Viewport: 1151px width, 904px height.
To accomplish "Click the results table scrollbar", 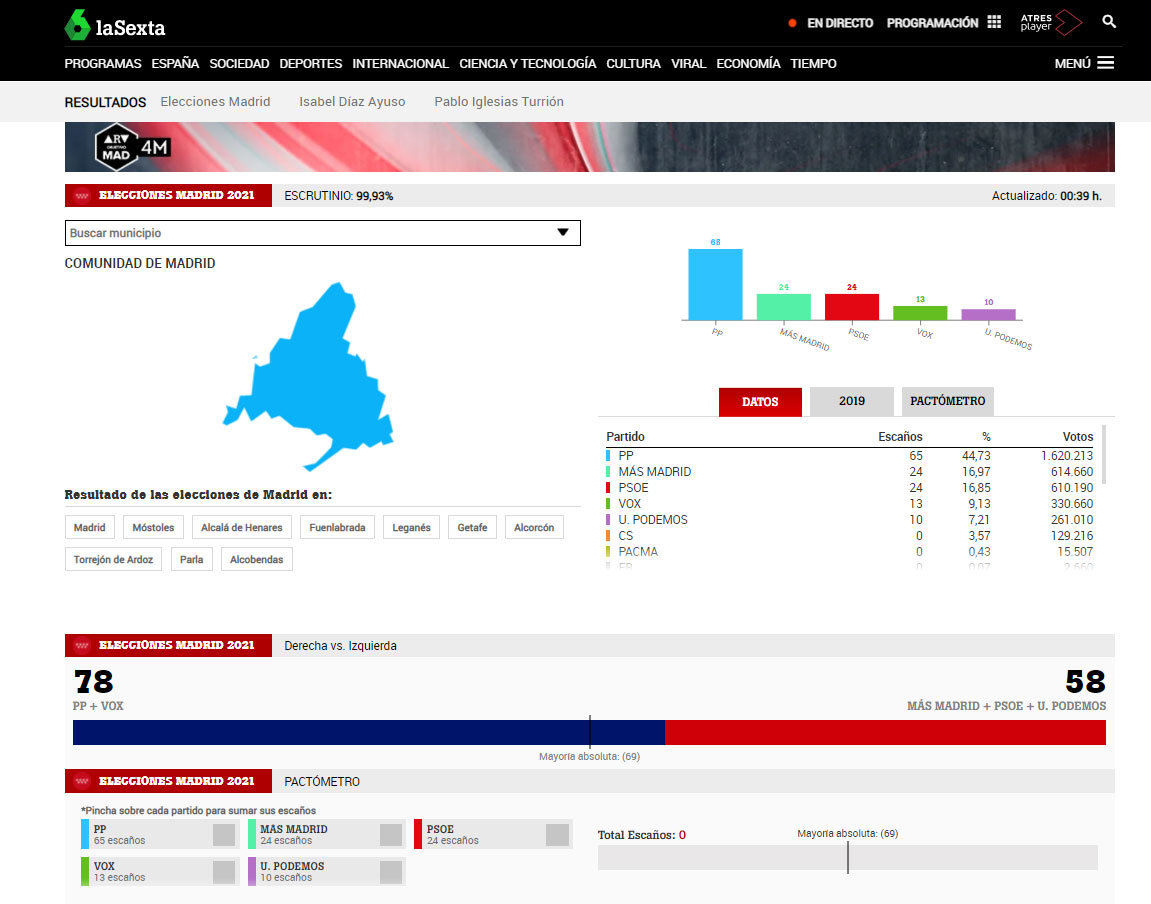I will [1104, 455].
